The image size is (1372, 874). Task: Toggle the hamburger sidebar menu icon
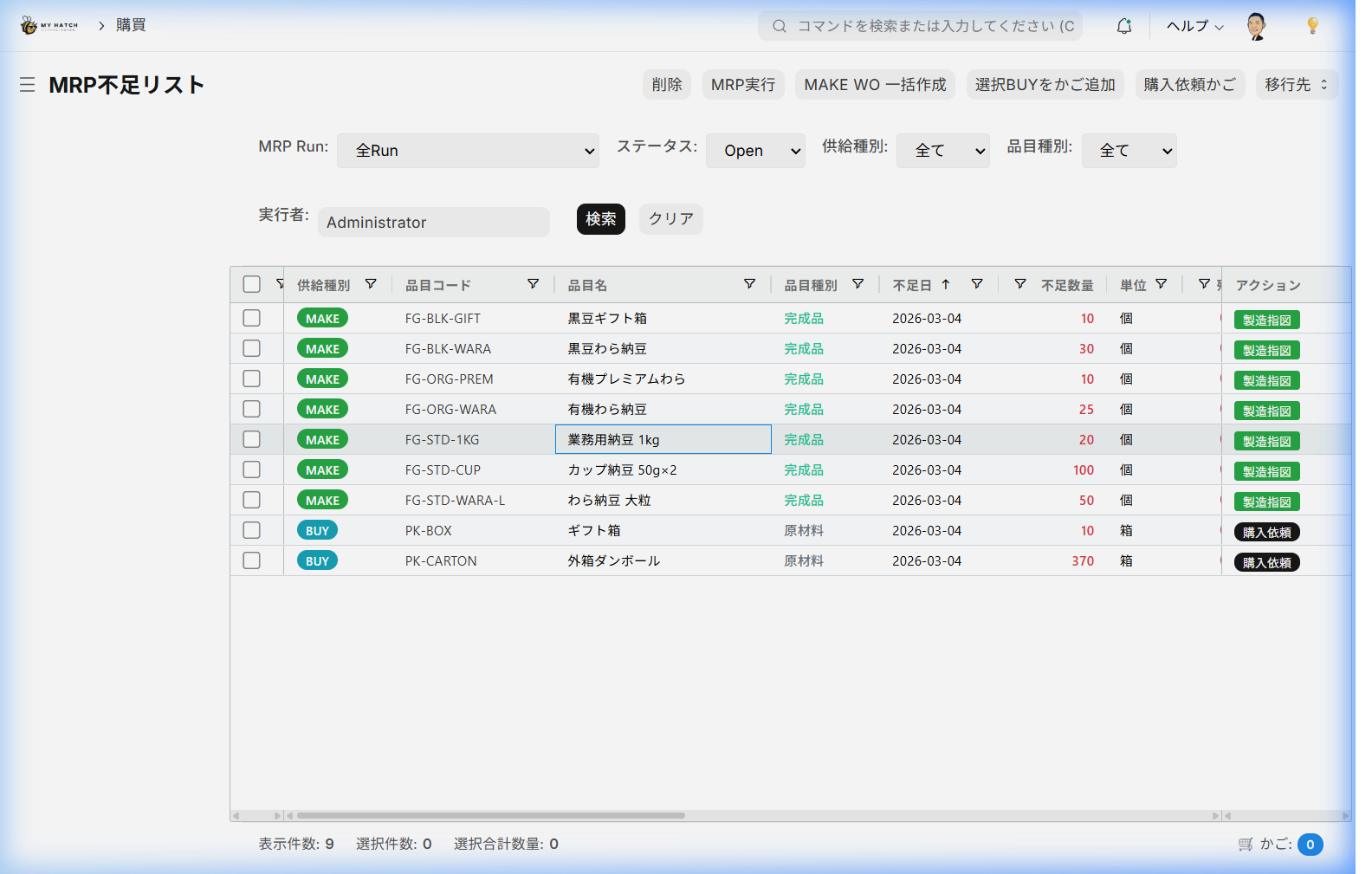coord(28,85)
